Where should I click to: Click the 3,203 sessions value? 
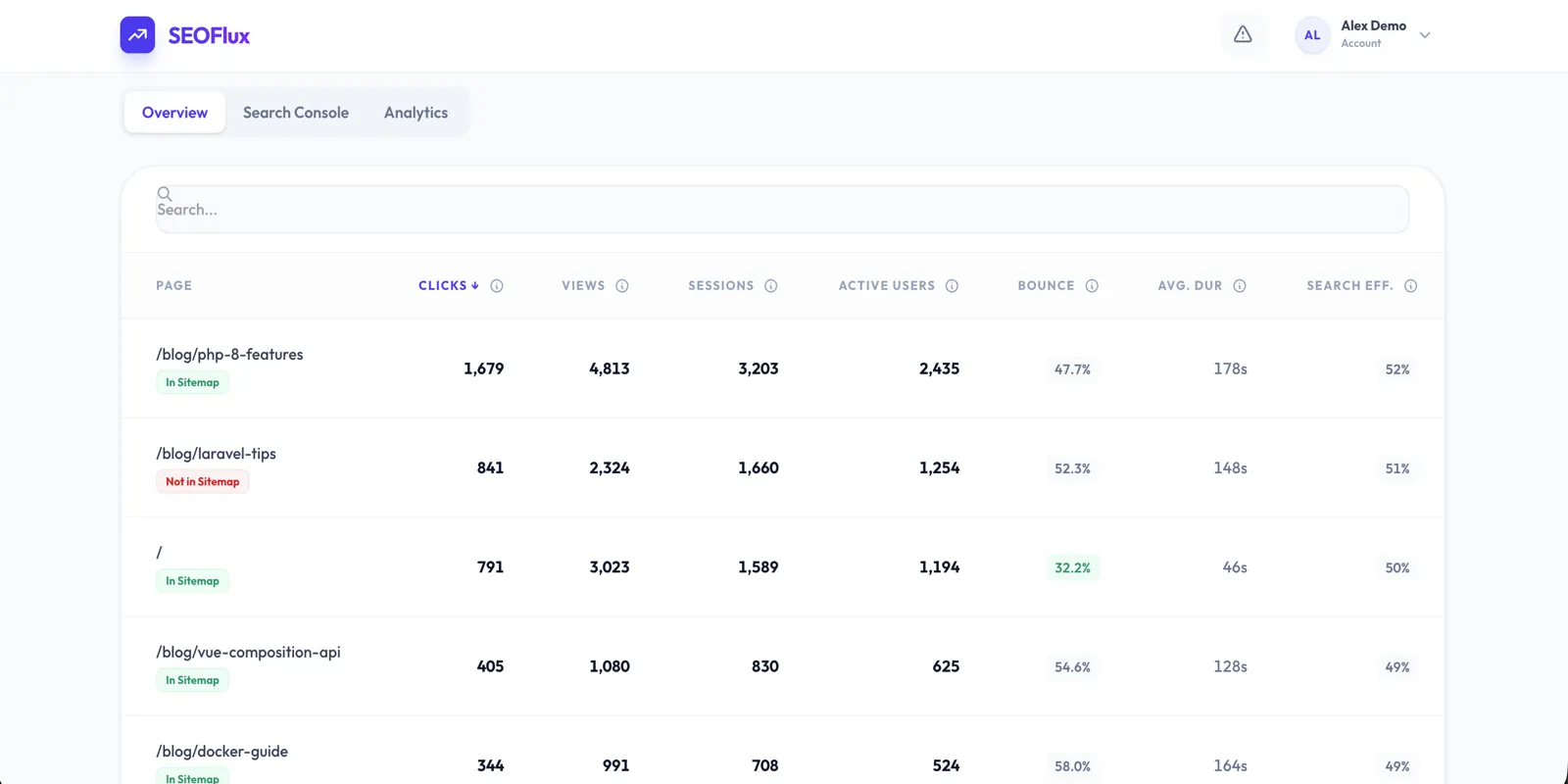758,369
